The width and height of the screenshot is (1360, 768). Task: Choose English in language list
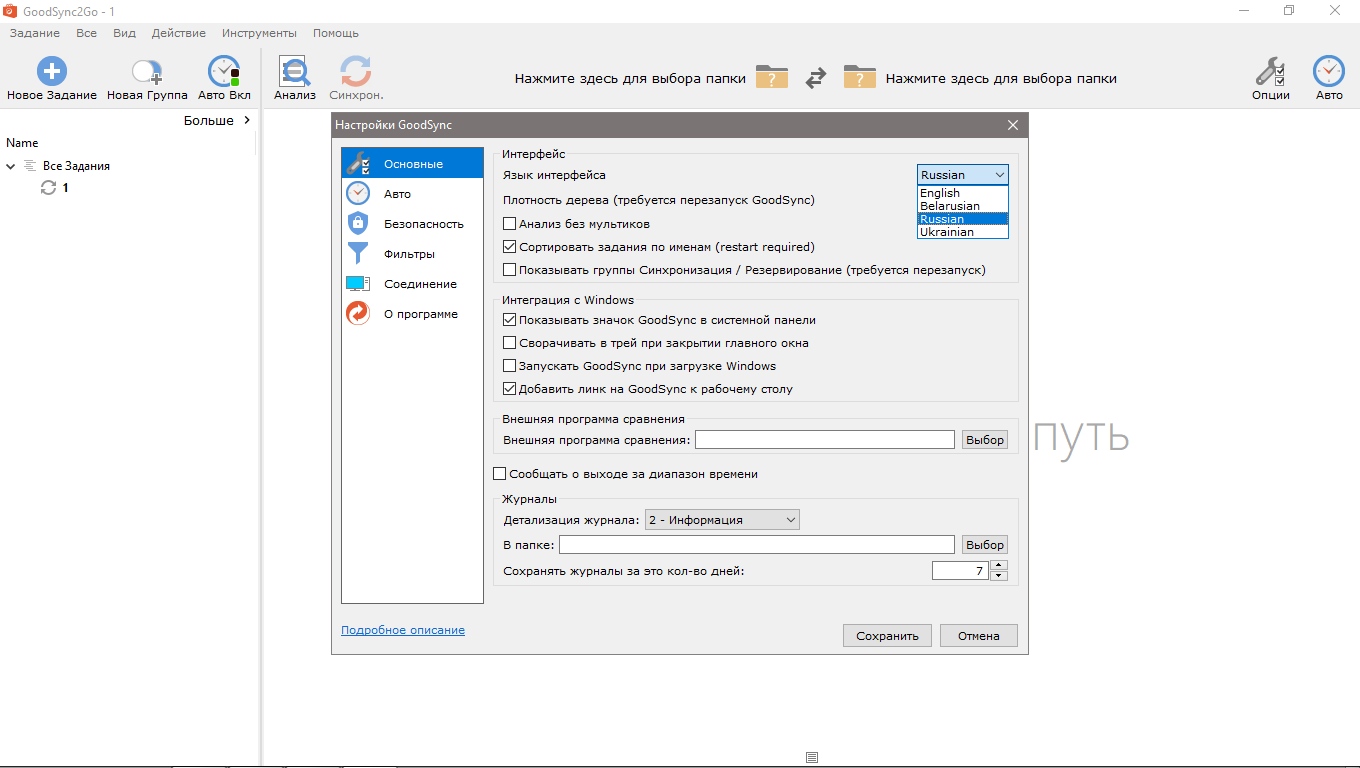click(963, 193)
